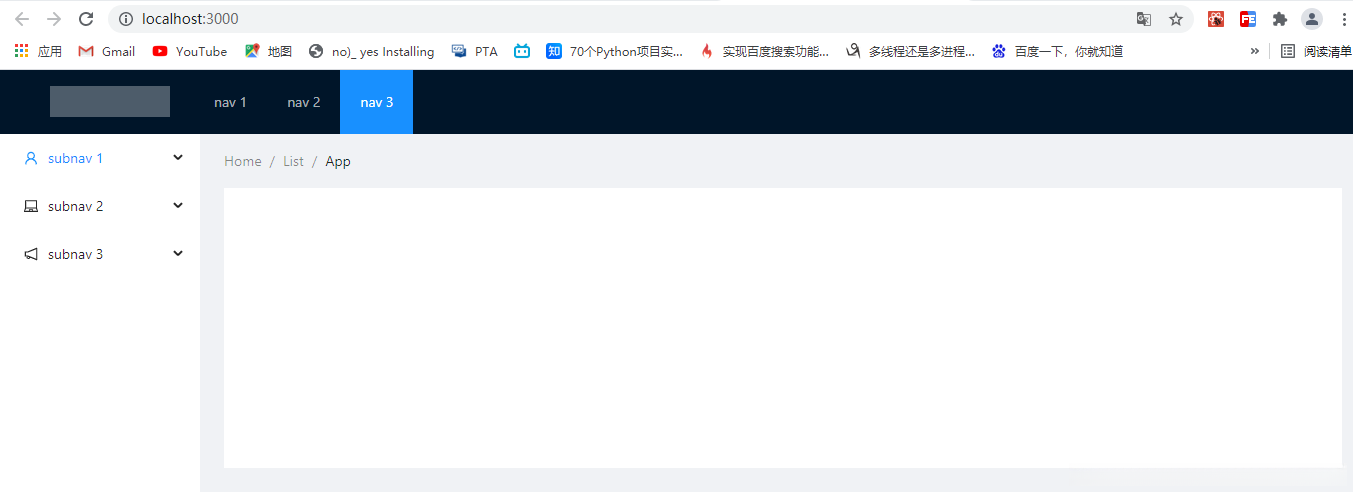Click the user icon beside subnav 1
The width and height of the screenshot is (1353, 495).
point(31,158)
